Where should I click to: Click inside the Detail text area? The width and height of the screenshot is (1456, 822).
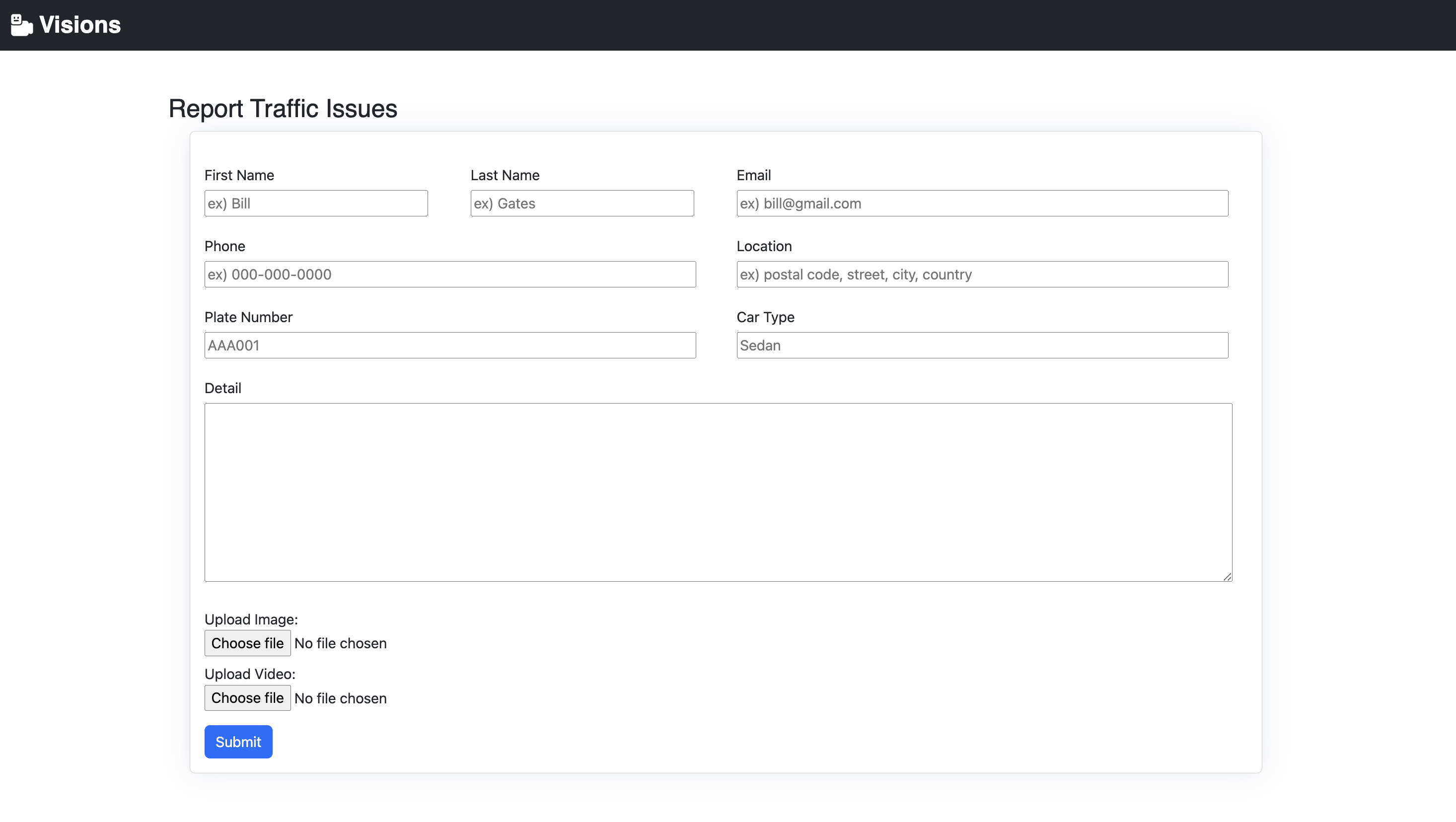pos(718,492)
